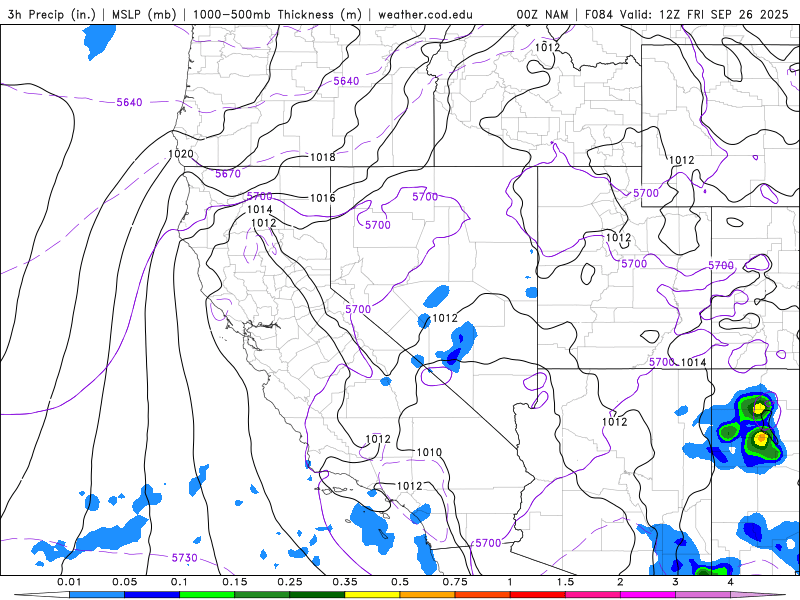
Task: Click the orange-red 0.75–1 legend swatch
Action: [x=483, y=595]
